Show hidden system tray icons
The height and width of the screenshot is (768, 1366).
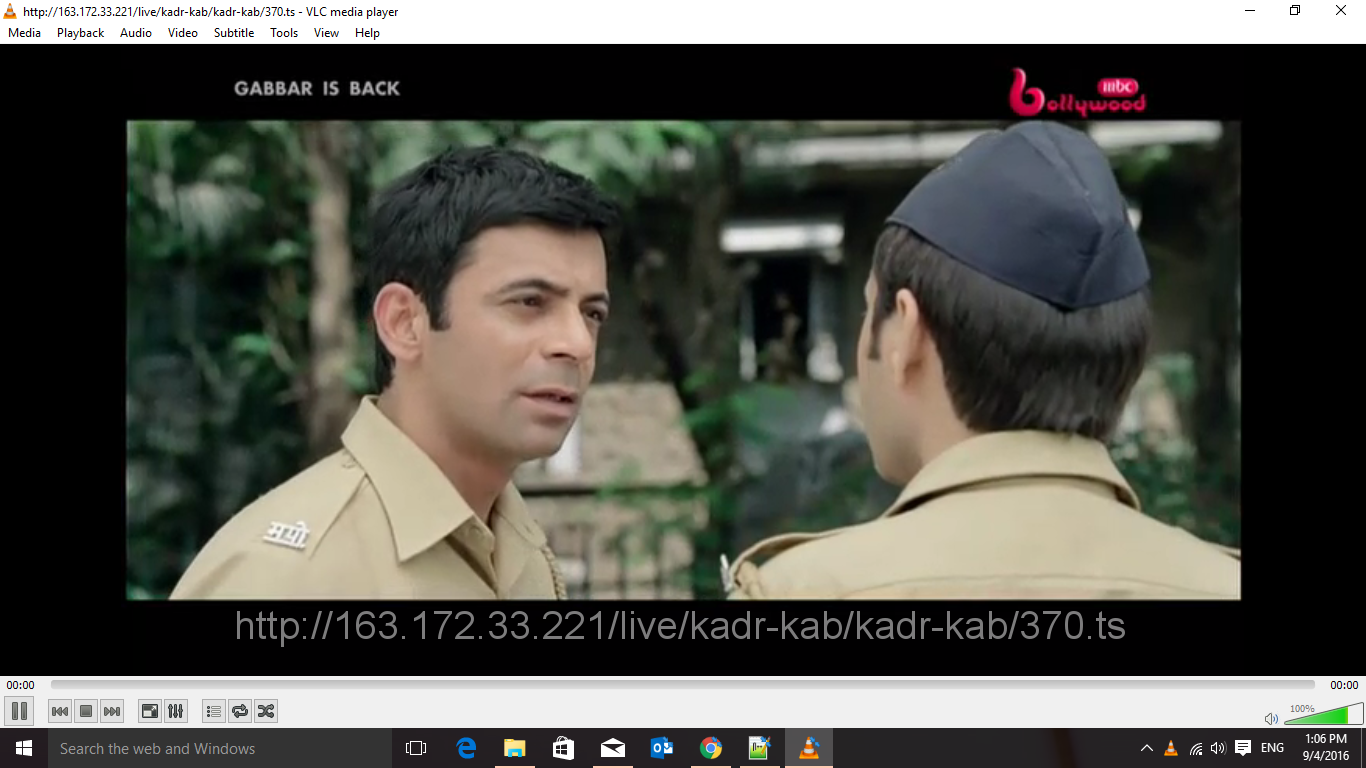point(1147,748)
